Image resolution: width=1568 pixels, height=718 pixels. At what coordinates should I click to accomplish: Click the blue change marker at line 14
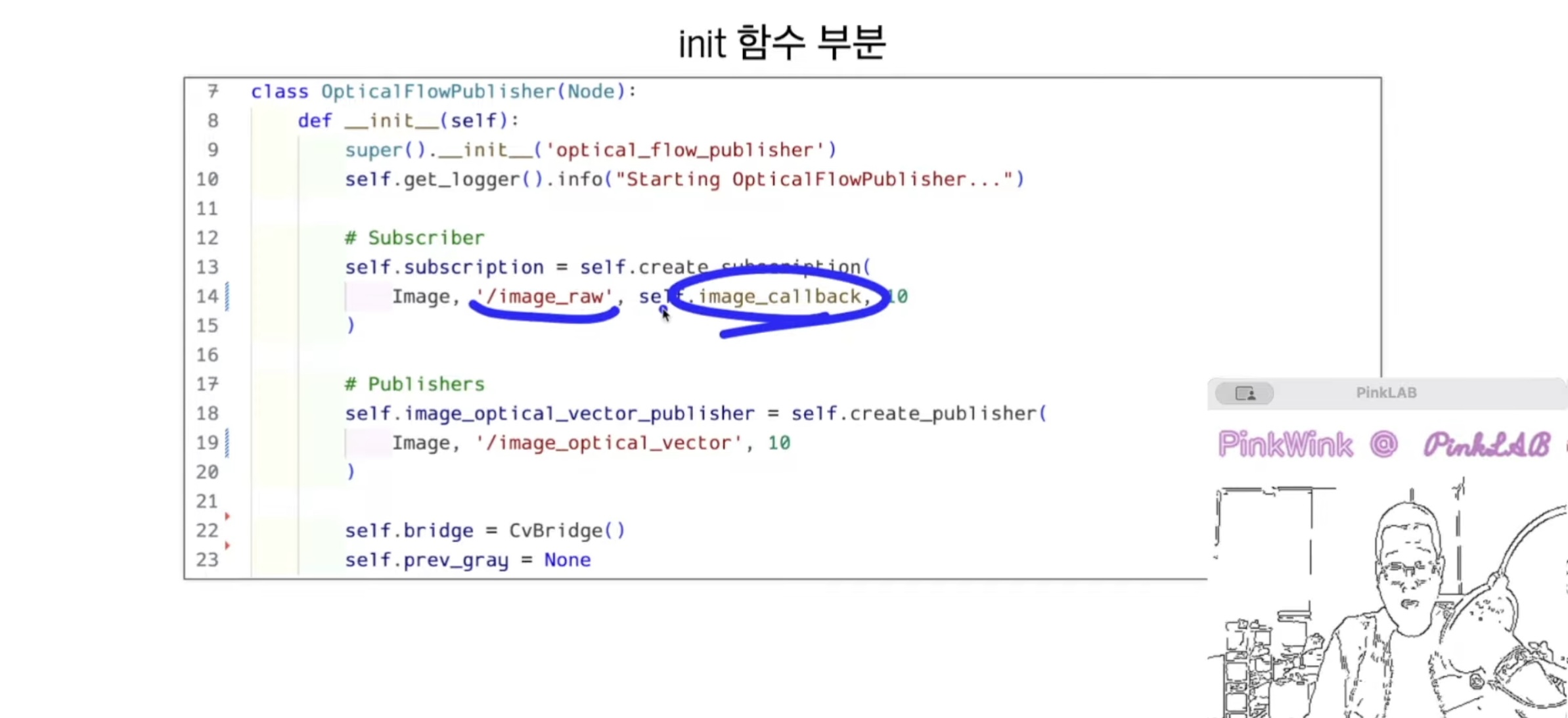point(227,296)
